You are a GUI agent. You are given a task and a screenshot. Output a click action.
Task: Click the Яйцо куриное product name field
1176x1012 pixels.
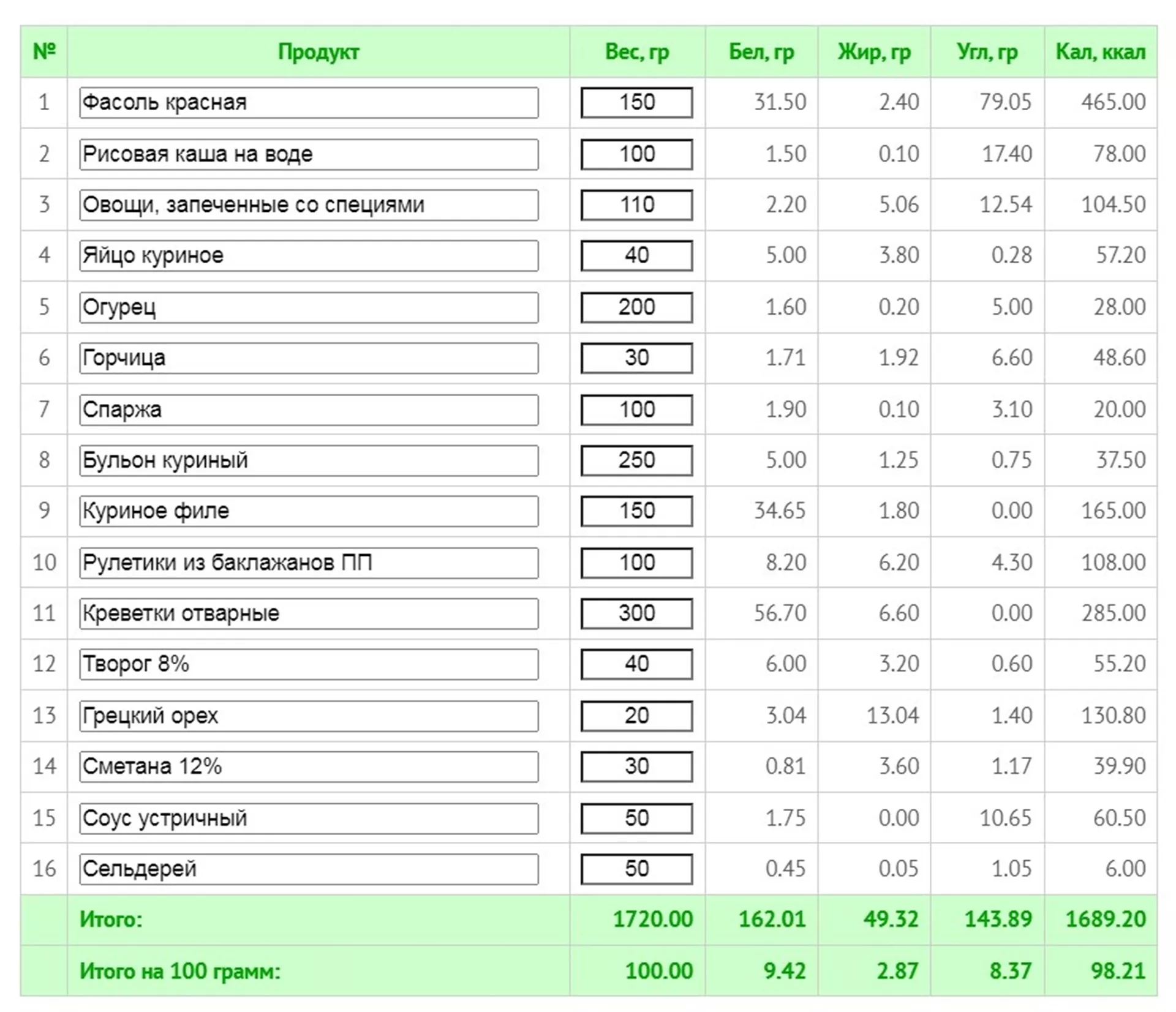point(309,255)
